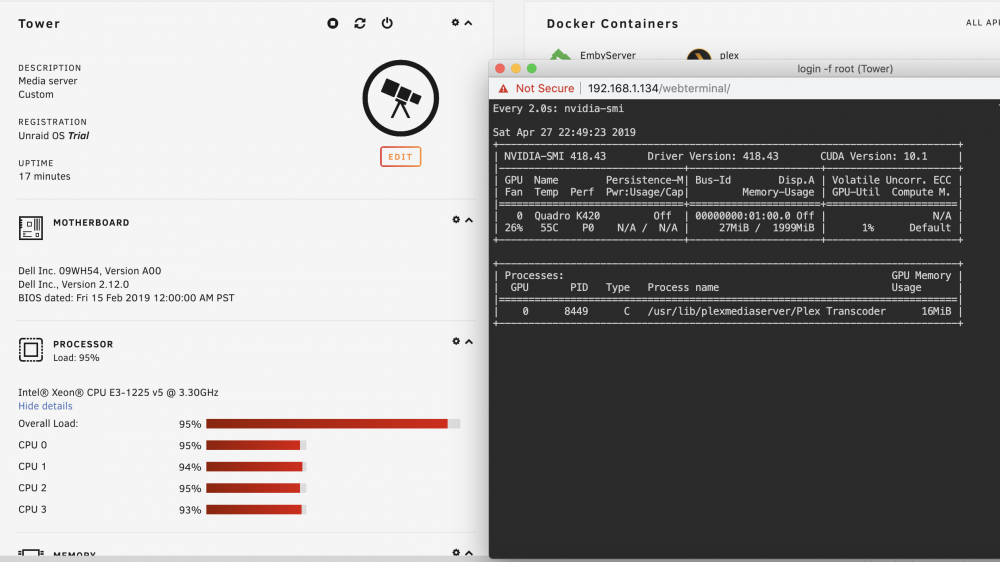Click the Quadro K420 GPU name in the terminal
The width and height of the screenshot is (1000, 562).
(566, 216)
